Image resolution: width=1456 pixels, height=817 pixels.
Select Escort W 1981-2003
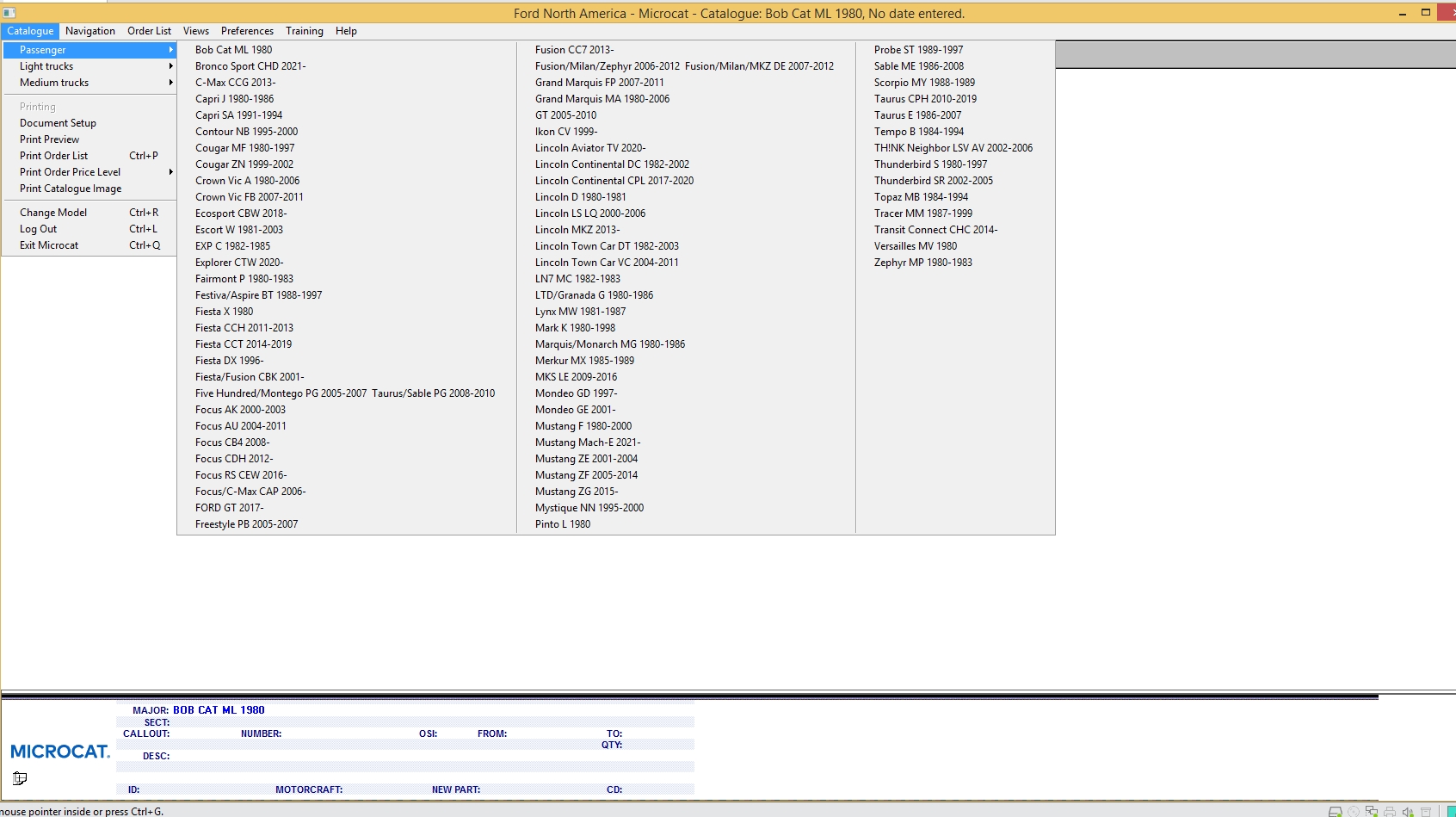tap(238, 230)
